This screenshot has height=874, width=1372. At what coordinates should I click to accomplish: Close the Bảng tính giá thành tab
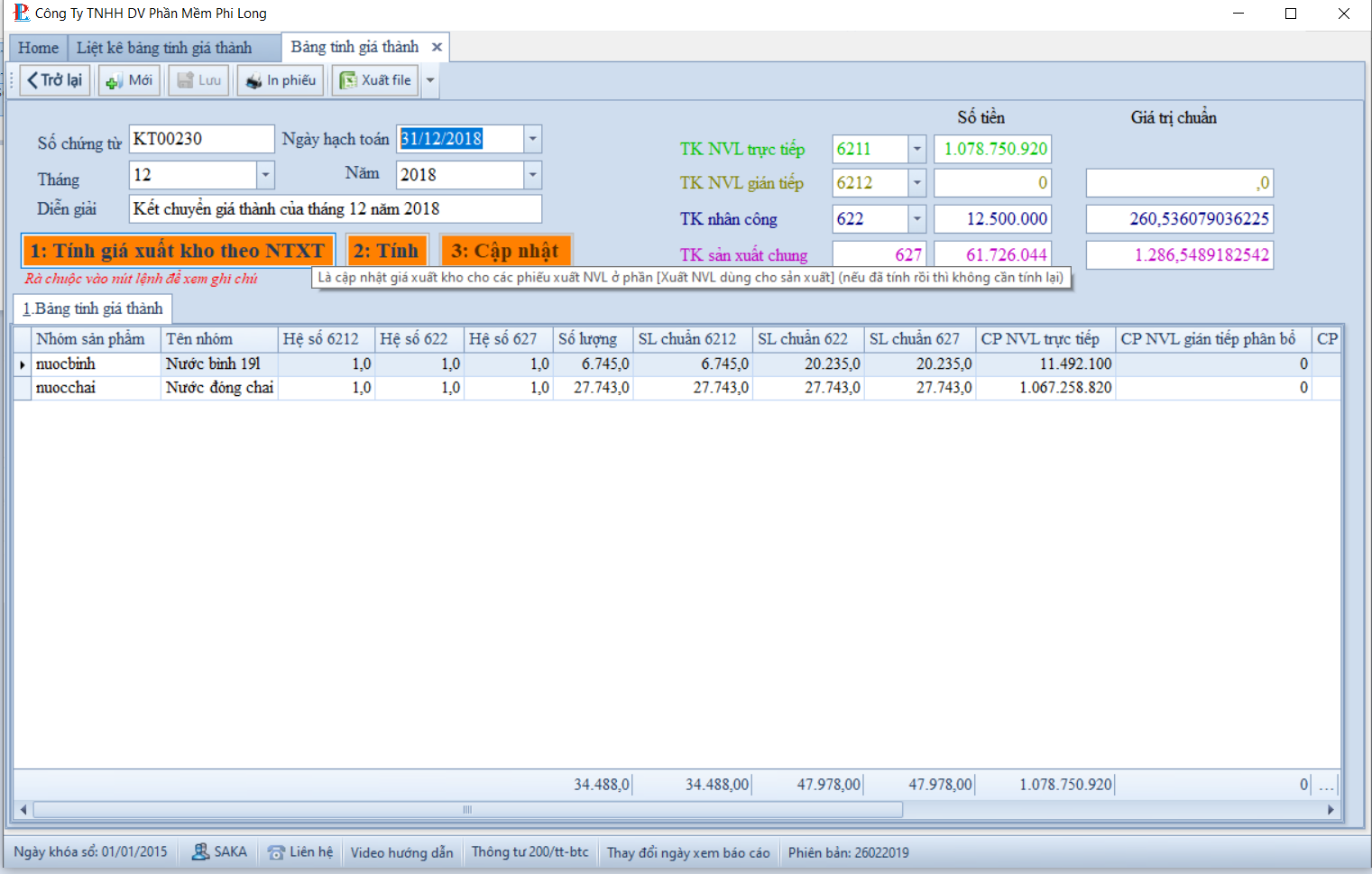[437, 47]
